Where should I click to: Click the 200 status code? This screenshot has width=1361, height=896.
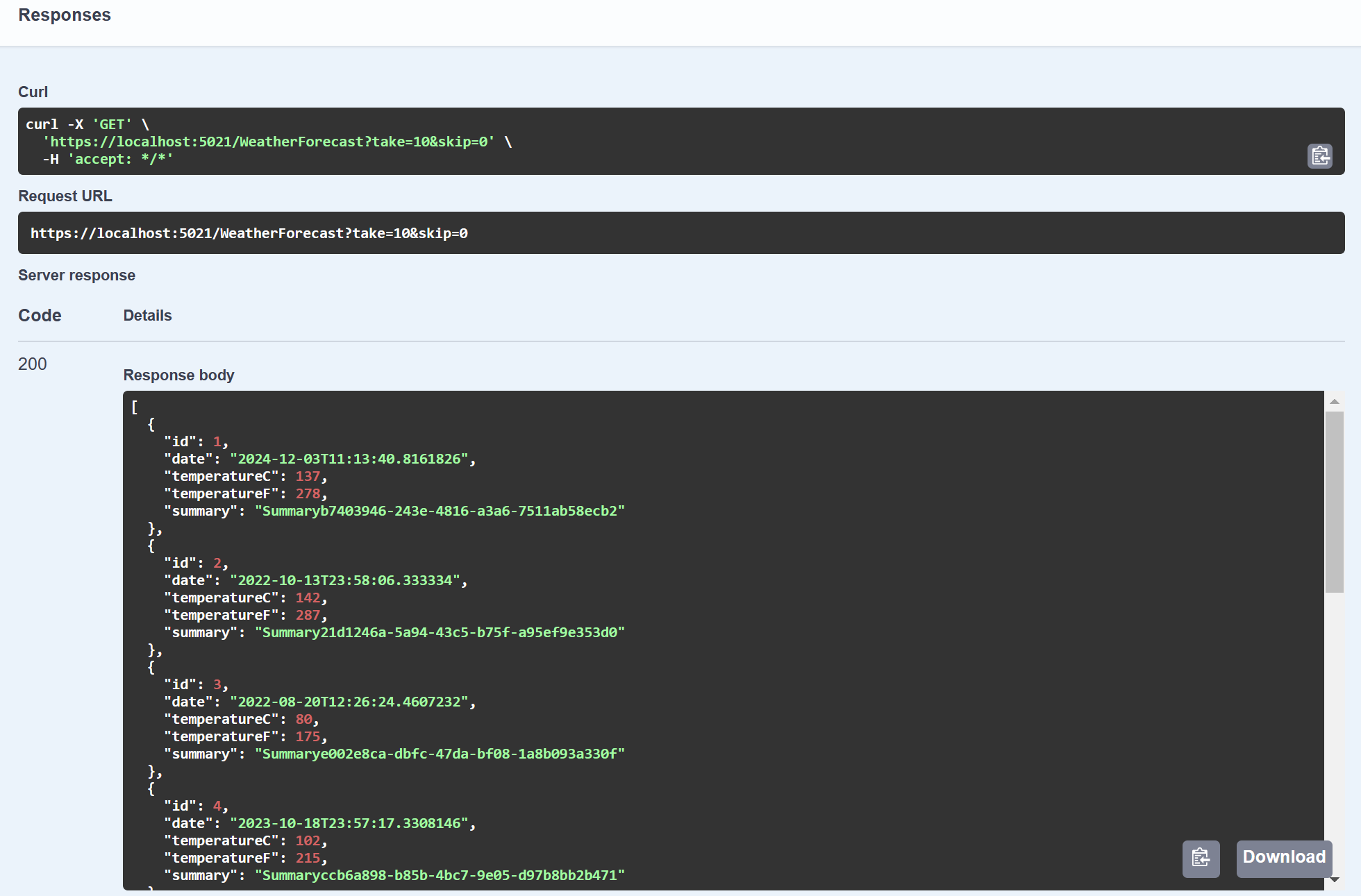click(33, 364)
